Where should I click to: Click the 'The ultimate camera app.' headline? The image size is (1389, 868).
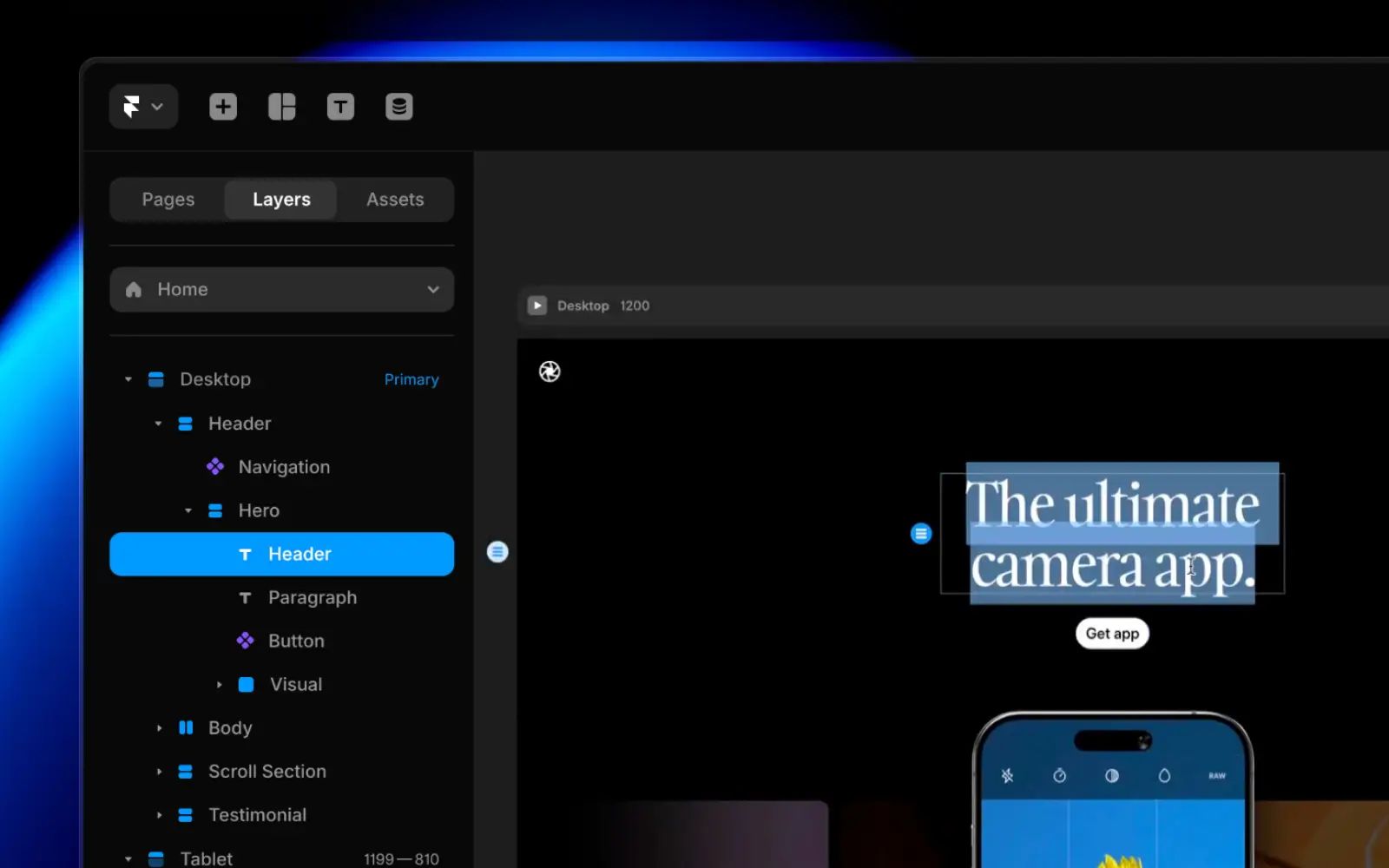[1113, 534]
